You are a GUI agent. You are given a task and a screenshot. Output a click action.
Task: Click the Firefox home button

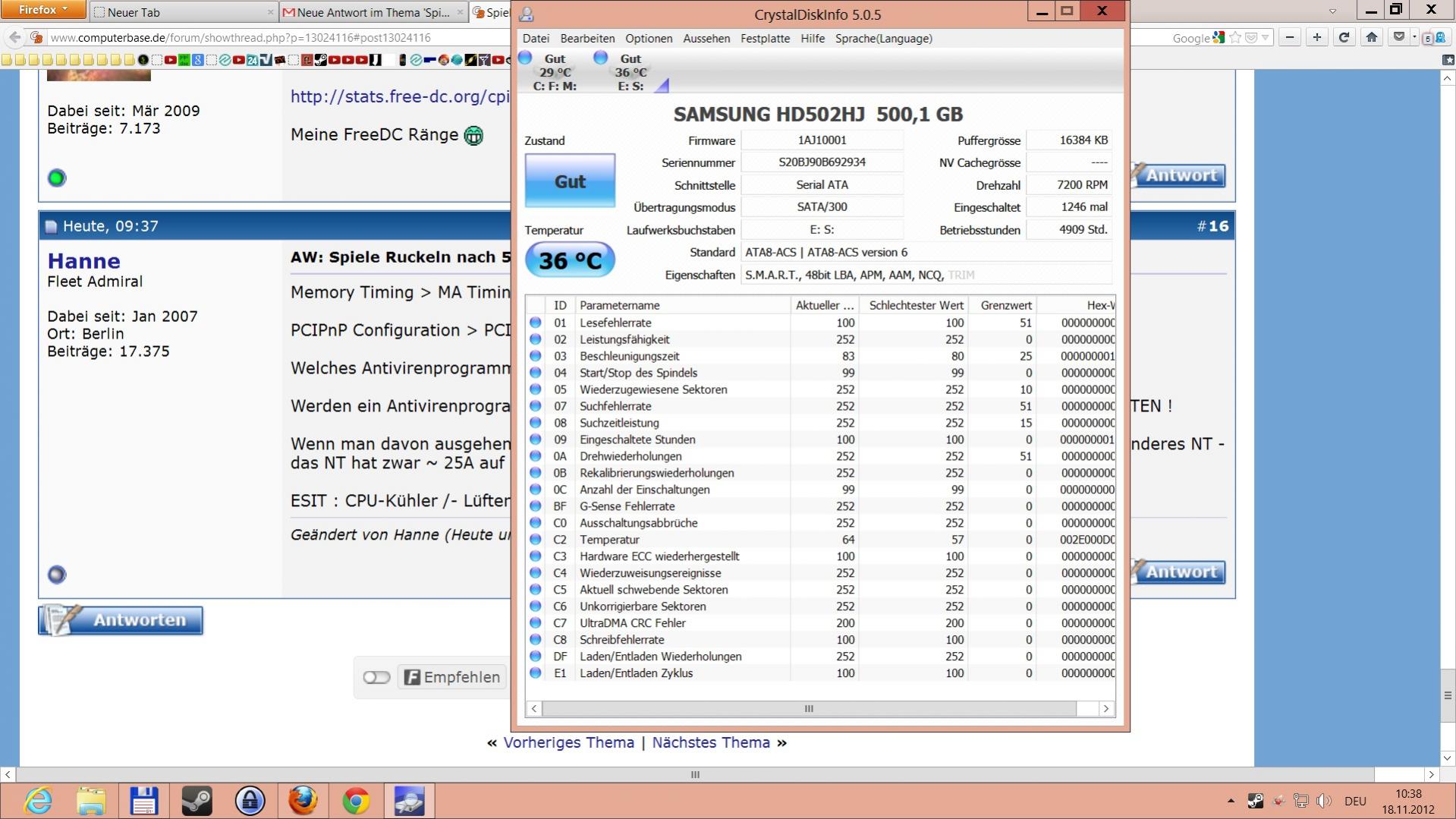(1372, 37)
